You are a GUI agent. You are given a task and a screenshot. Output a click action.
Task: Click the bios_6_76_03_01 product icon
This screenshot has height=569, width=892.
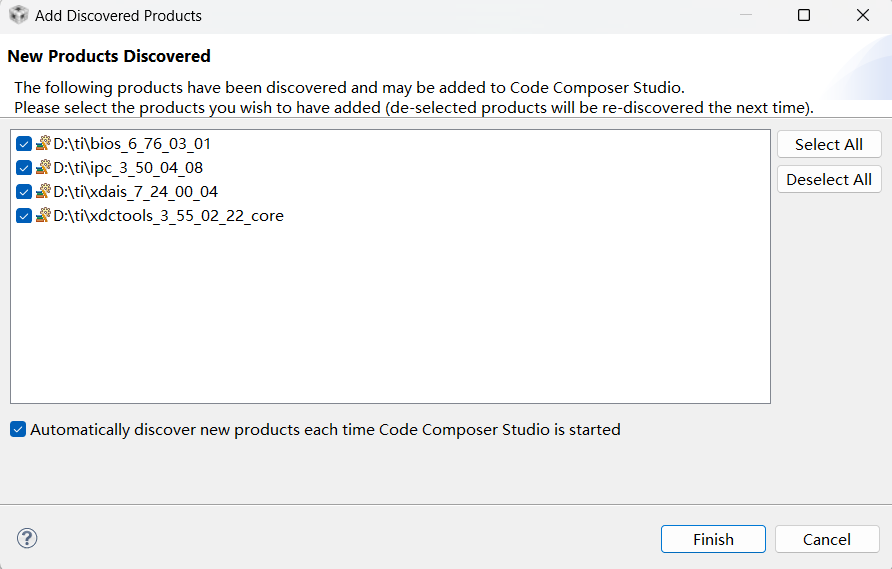pos(43,143)
